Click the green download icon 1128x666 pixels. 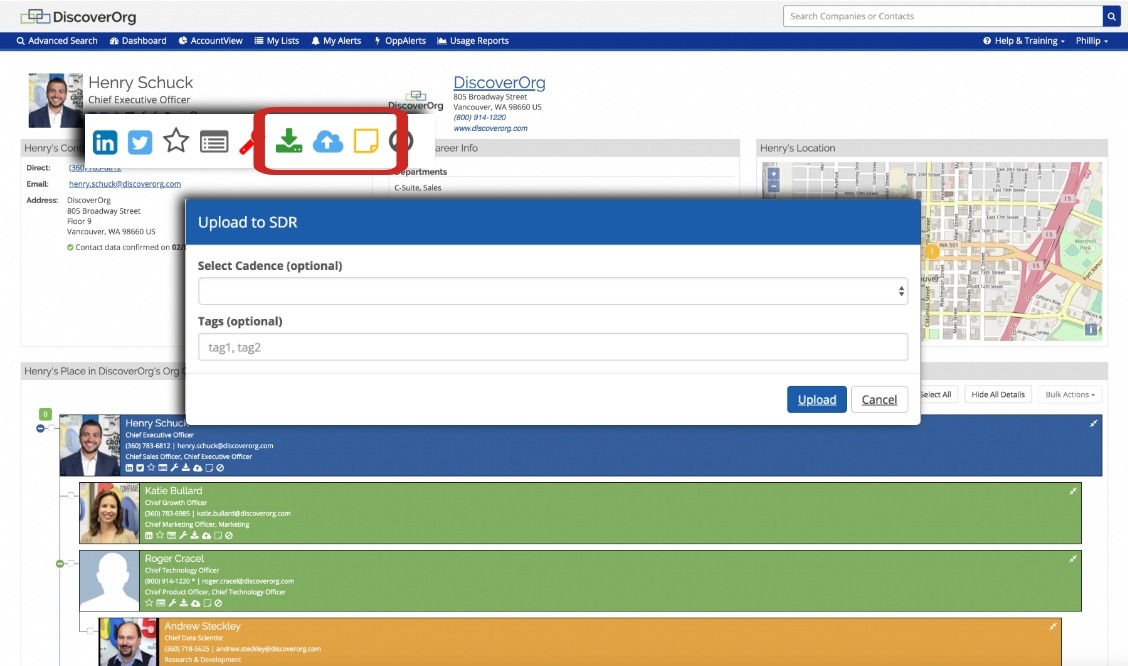click(x=289, y=141)
